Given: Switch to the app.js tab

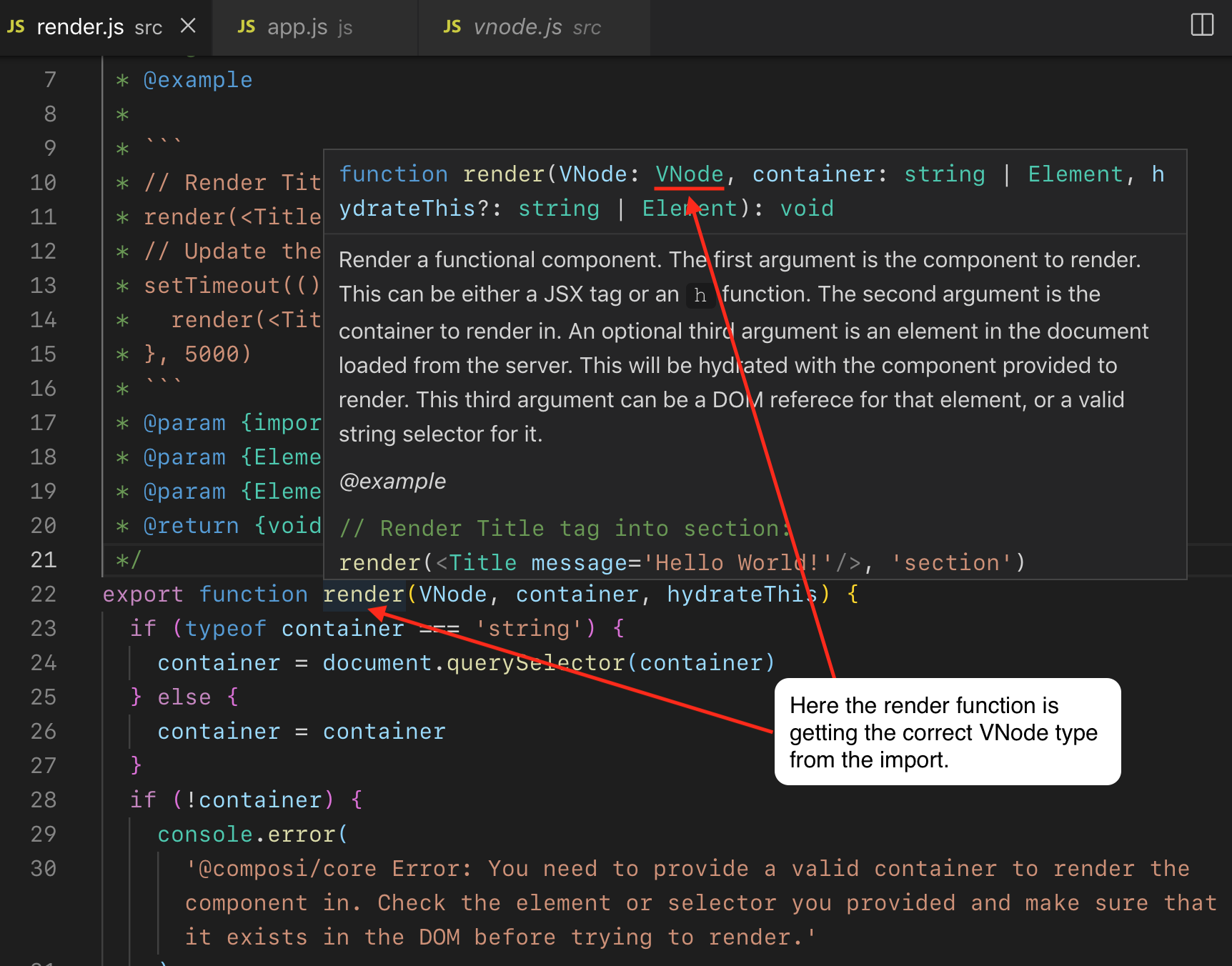Looking at the screenshot, I should click(x=297, y=26).
